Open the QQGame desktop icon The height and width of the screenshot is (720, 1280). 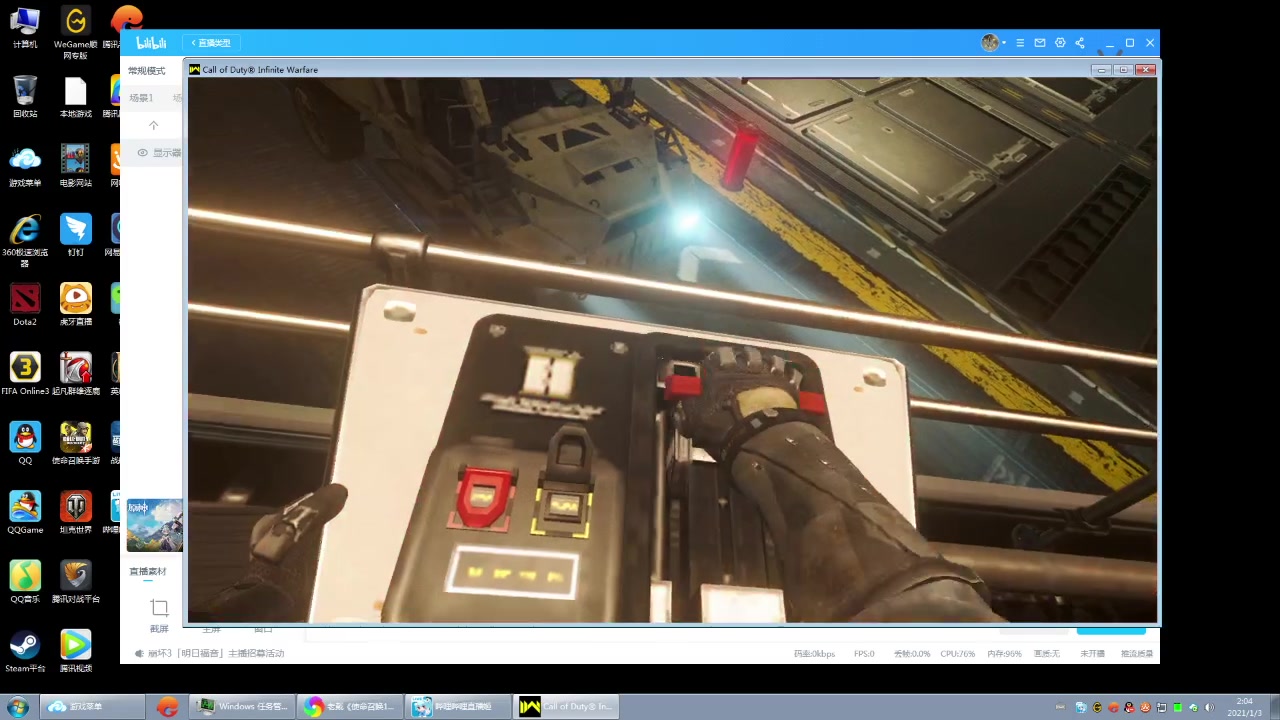coord(25,512)
